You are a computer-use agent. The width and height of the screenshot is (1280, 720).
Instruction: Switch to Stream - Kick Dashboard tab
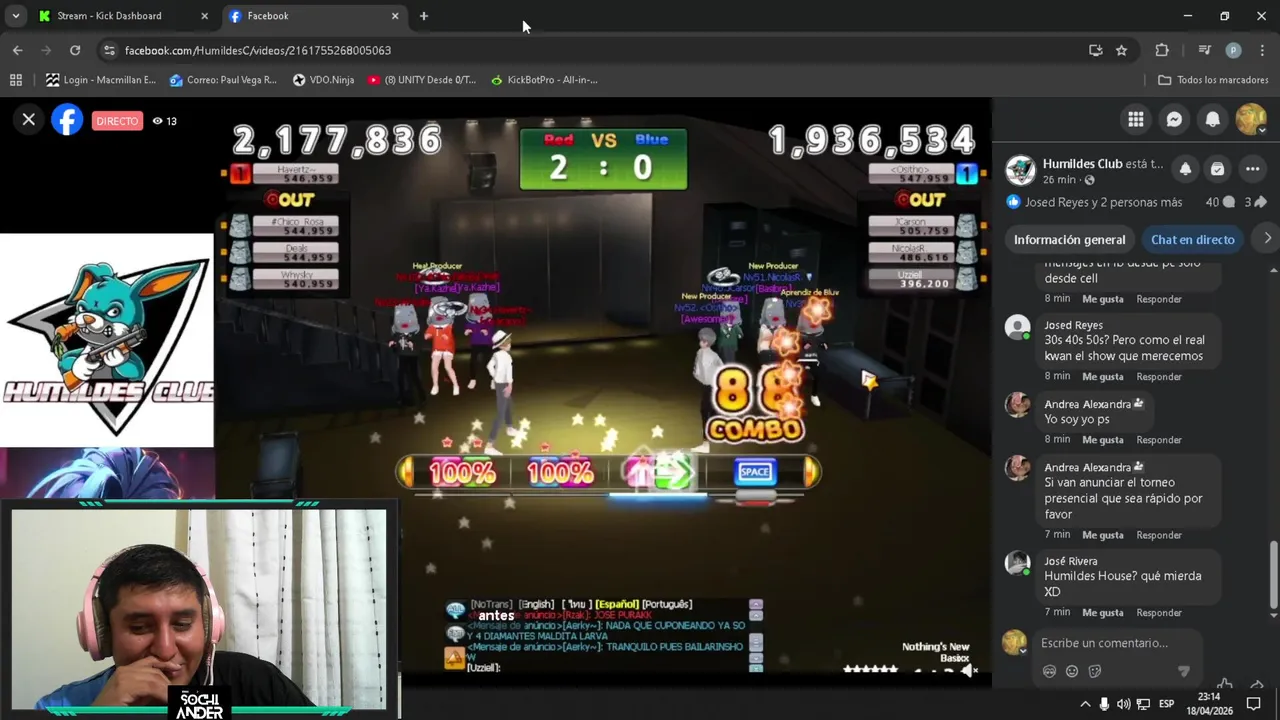coord(109,16)
